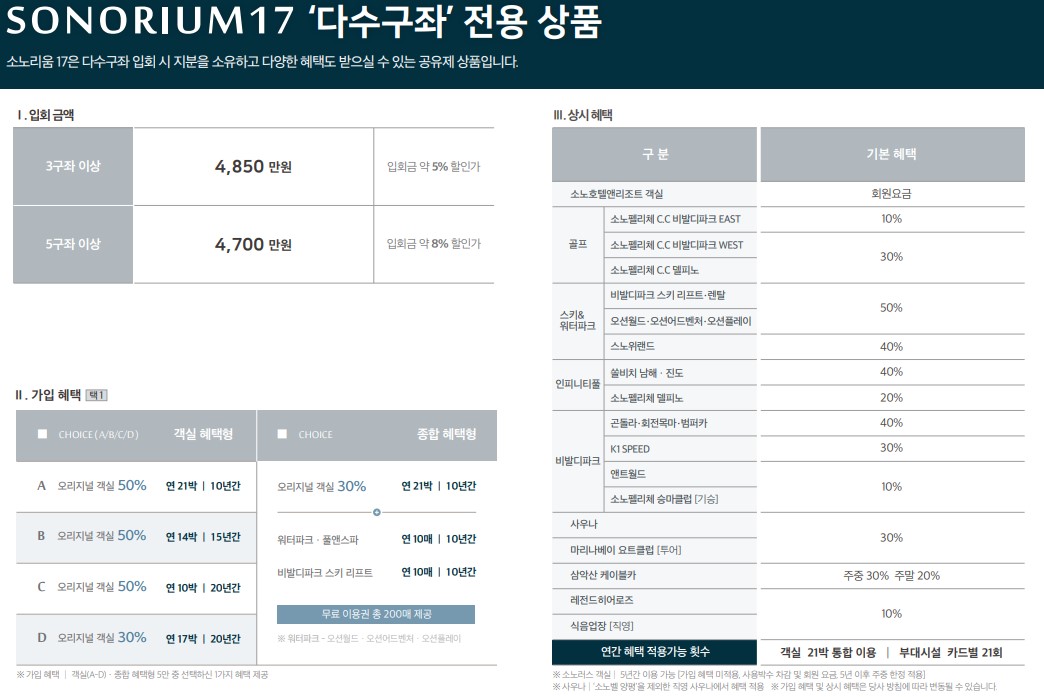Image resolution: width=1044 pixels, height=697 pixels.
Task: Click 오리지널 객실 30% under 종합 혜택형
Action: pyautogui.click(x=322, y=487)
